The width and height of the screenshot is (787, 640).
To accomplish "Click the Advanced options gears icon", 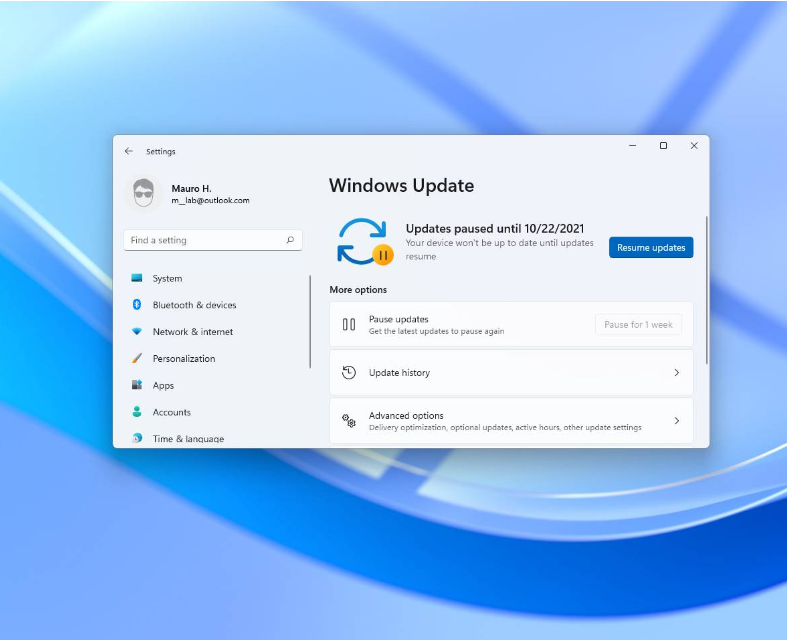I will [x=349, y=421].
